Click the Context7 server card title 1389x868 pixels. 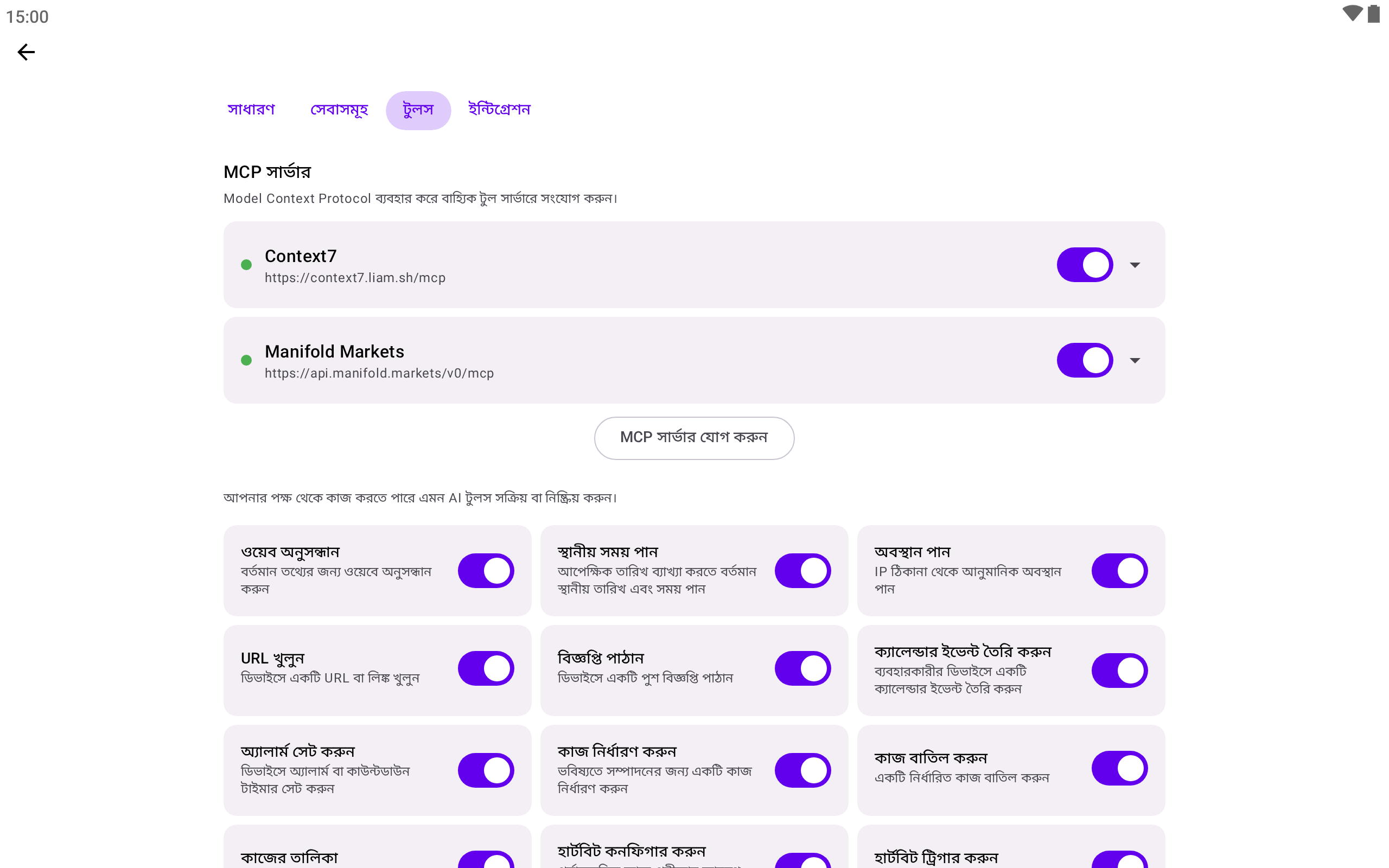pos(300,256)
